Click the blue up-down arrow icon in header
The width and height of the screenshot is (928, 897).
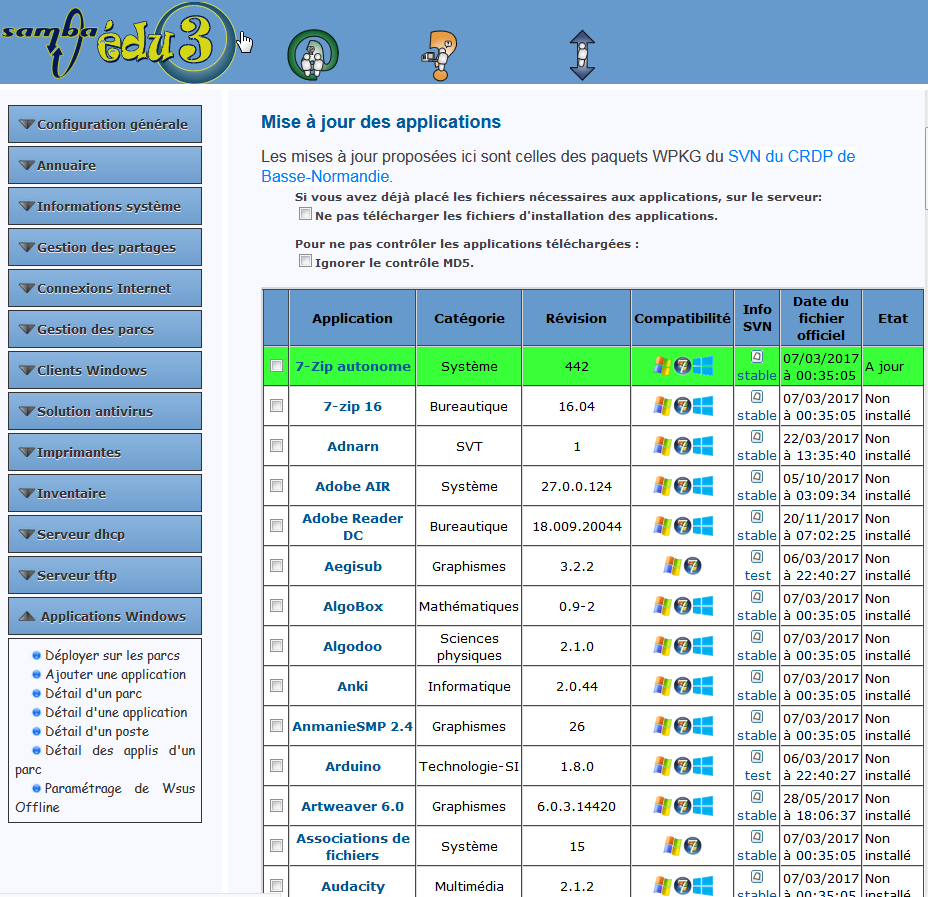[x=582, y=56]
